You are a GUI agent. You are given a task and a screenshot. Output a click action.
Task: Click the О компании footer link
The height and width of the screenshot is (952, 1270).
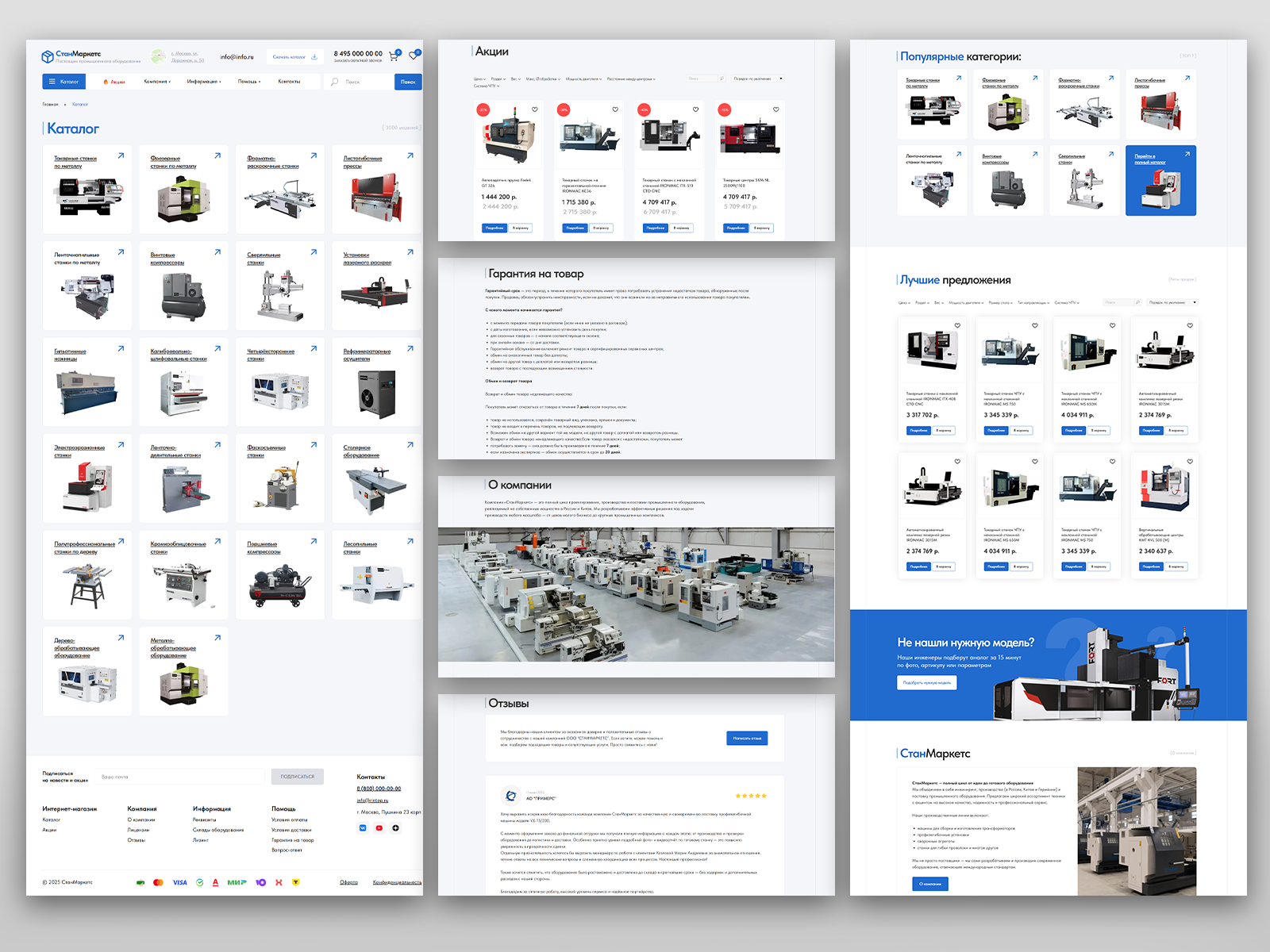[x=141, y=820]
